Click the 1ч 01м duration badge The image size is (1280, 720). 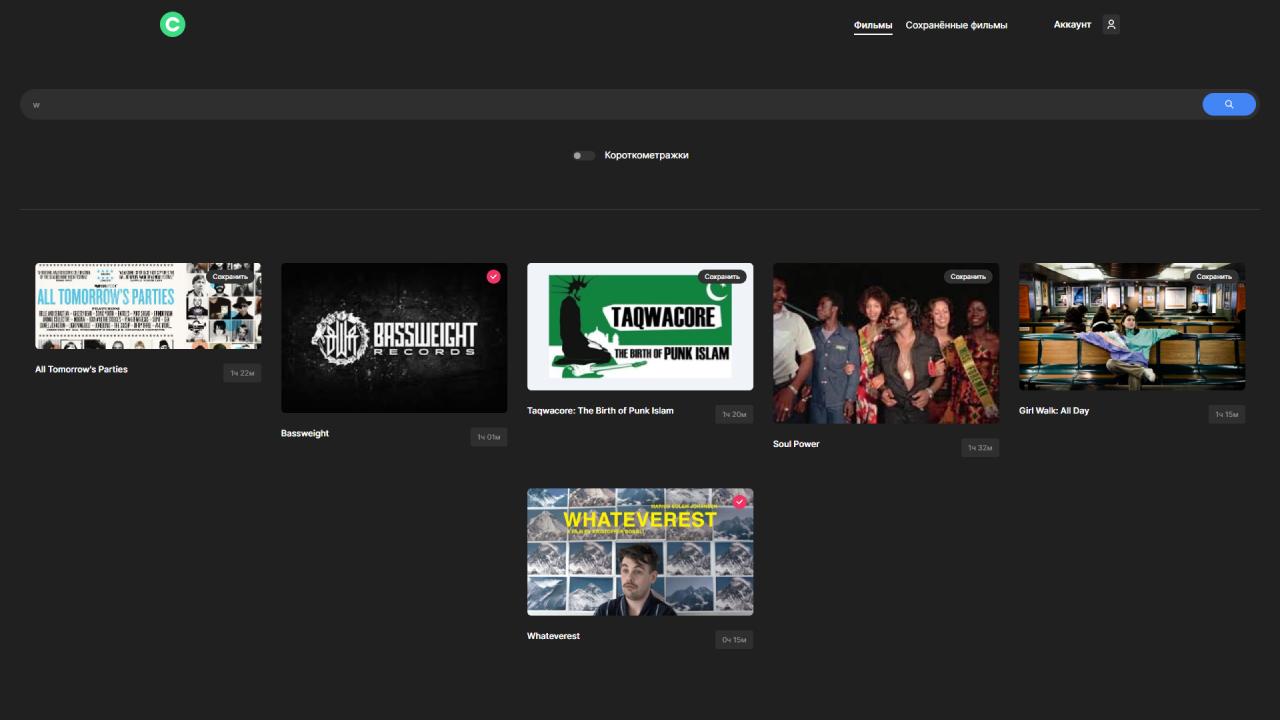click(489, 437)
